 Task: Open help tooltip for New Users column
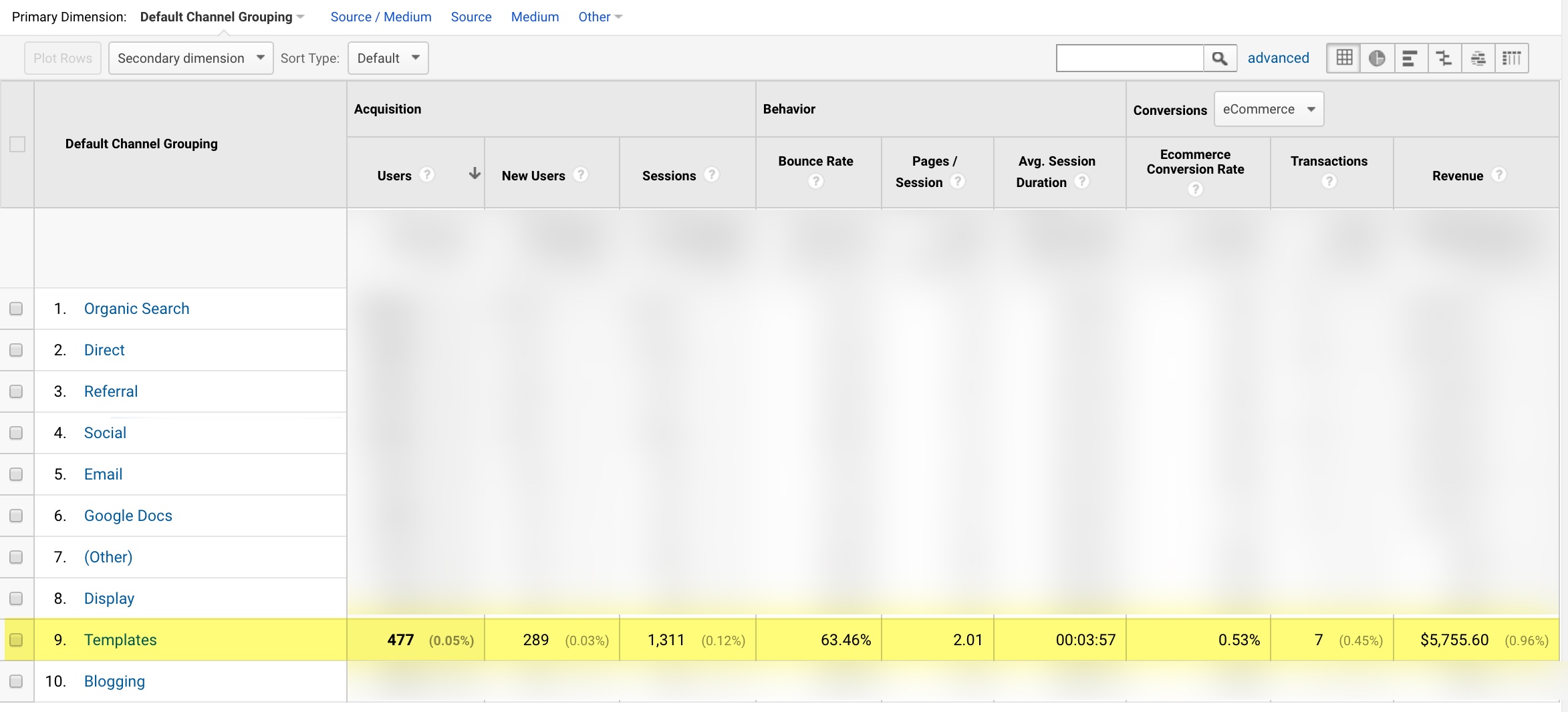[581, 174]
